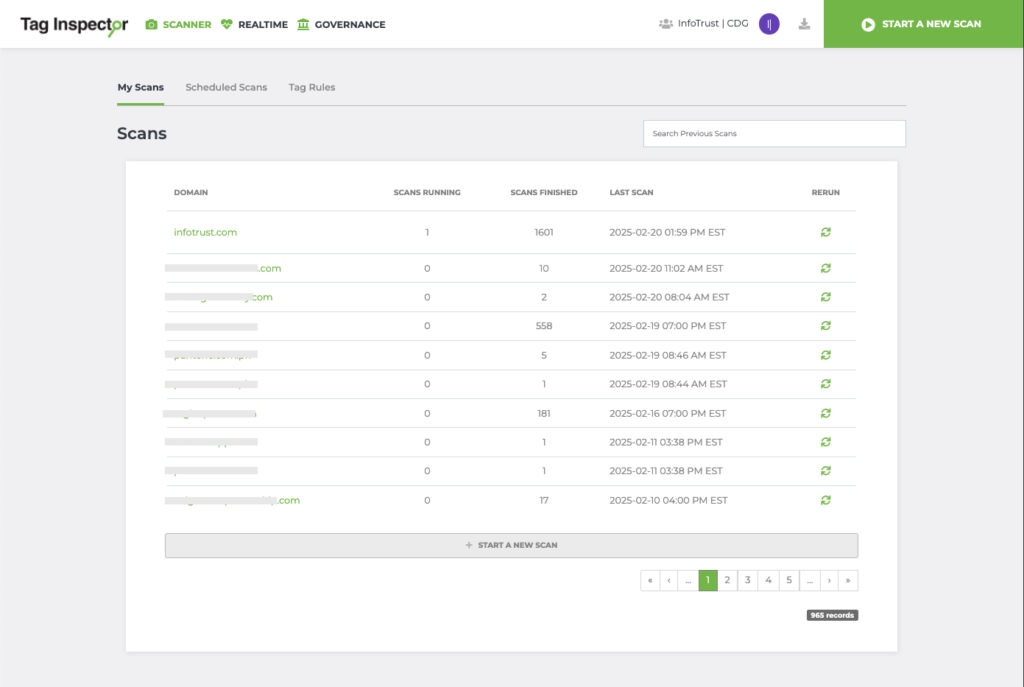Click the Tag Inspector logo
1024x687 pixels.
[74, 25]
